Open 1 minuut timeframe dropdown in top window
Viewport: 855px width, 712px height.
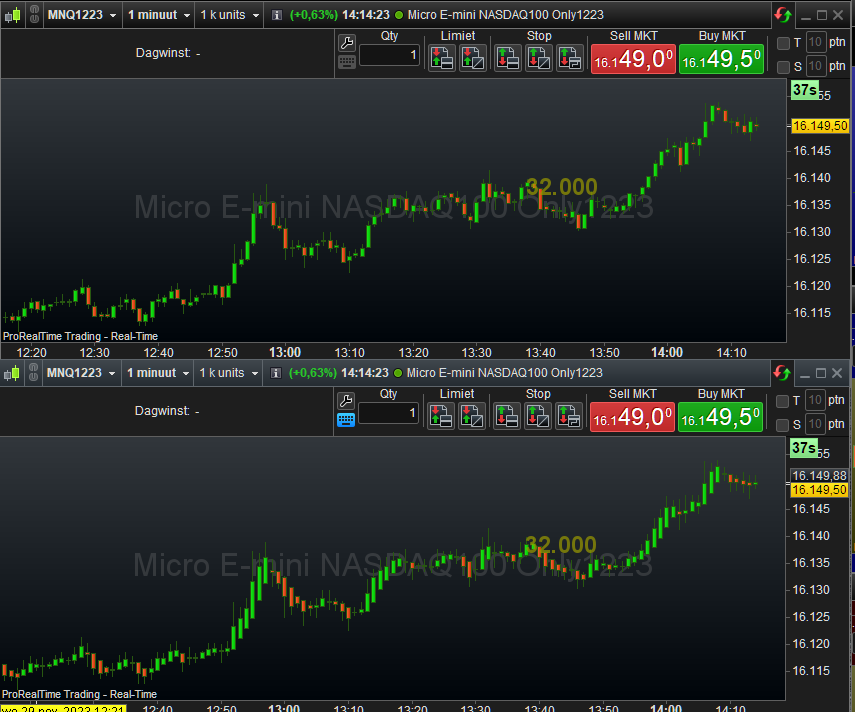pyautogui.click(x=159, y=15)
